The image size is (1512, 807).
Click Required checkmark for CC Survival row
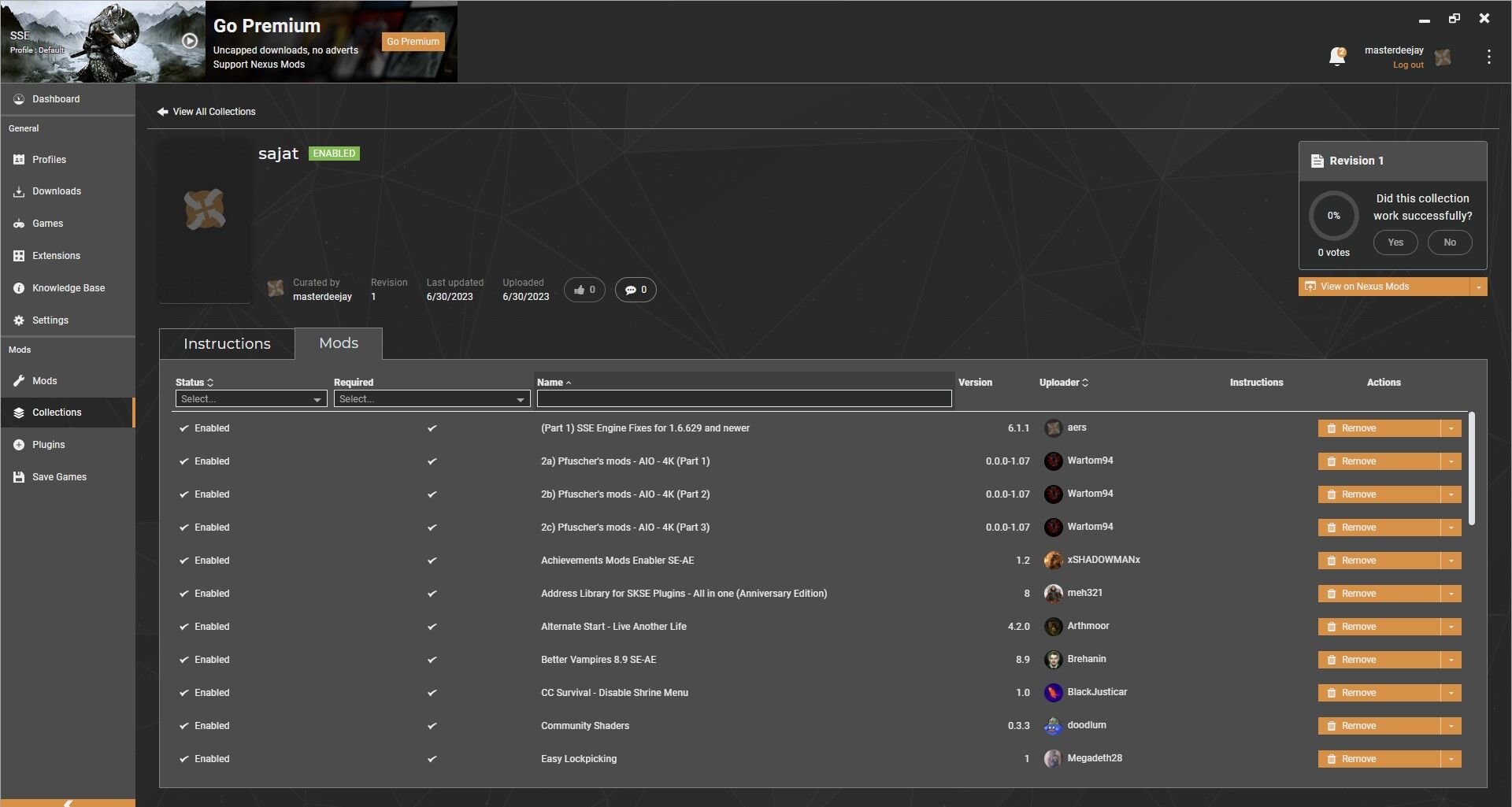coord(432,693)
